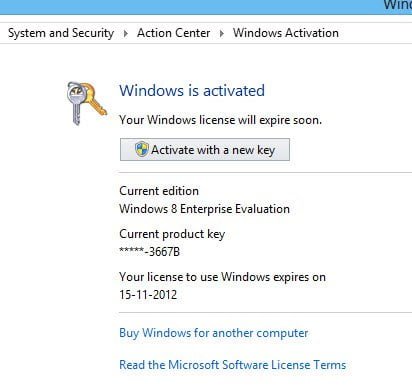Click the blue window title bar

[206, 7]
